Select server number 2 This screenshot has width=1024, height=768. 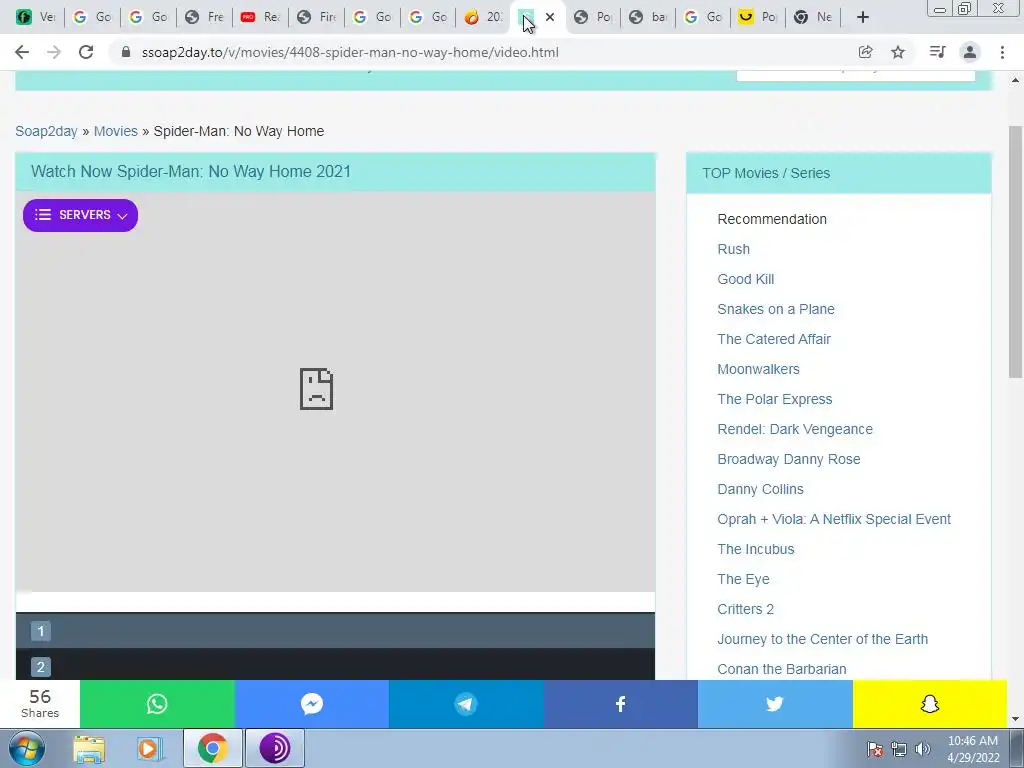[40, 667]
